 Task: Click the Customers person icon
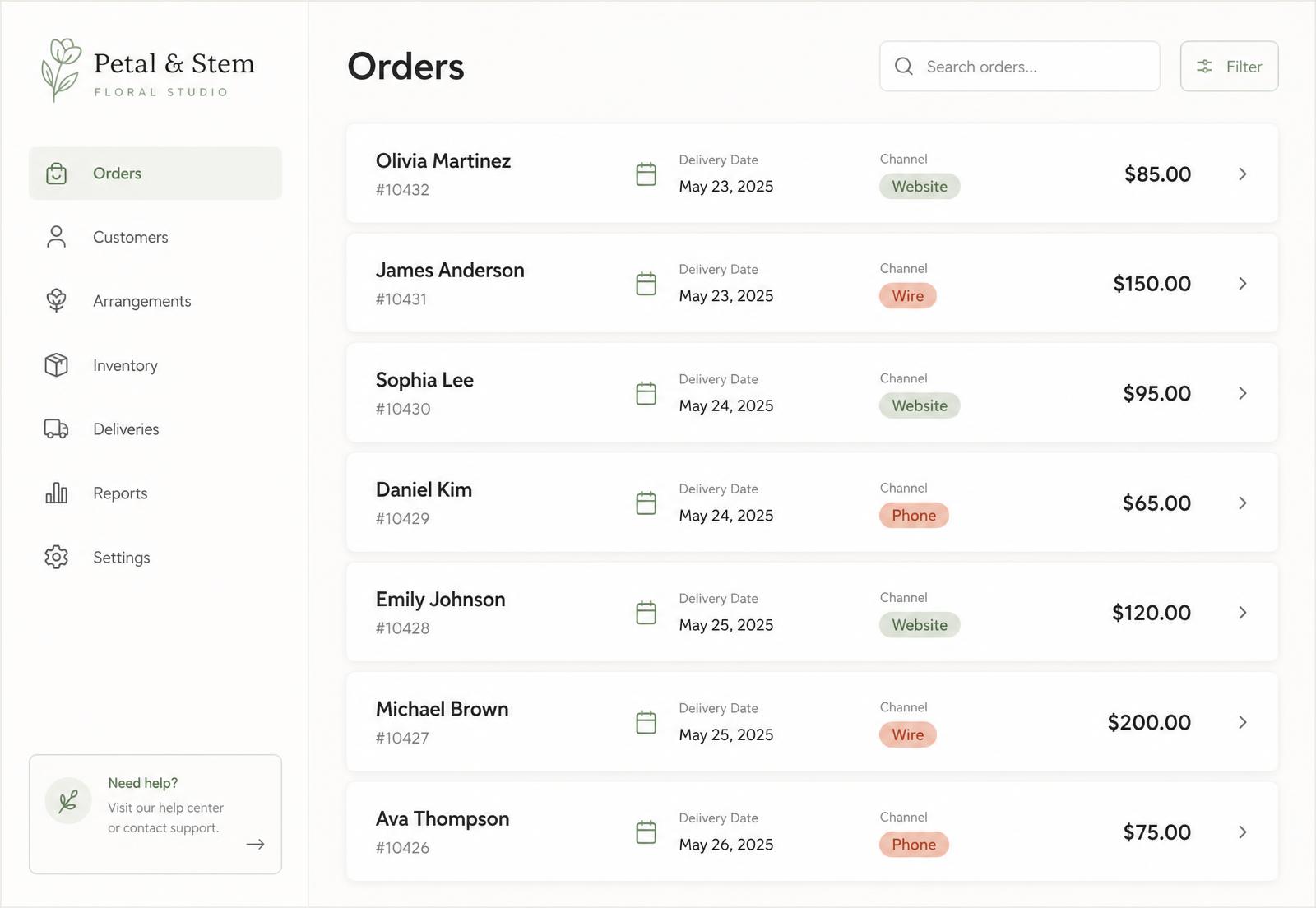(56, 237)
